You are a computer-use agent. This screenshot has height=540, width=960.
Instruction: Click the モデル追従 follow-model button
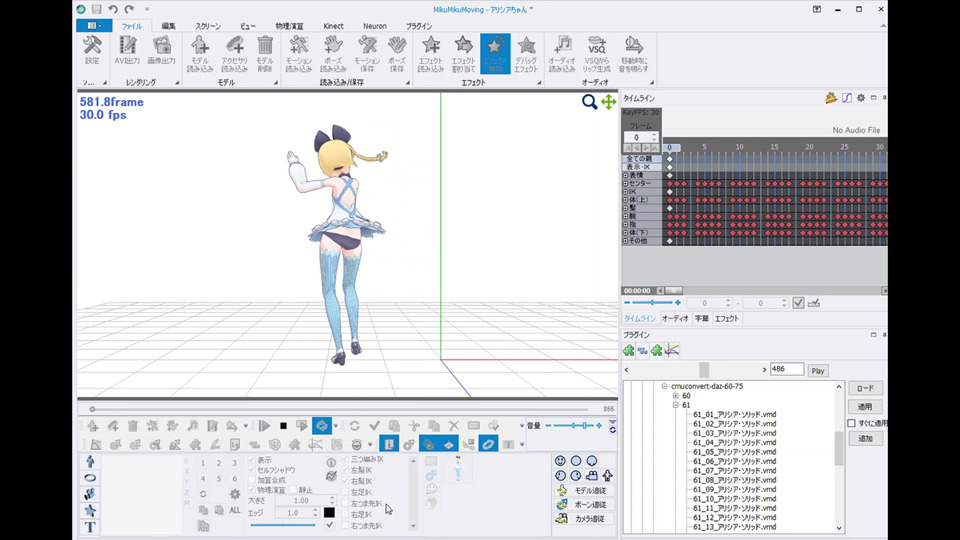[582, 490]
